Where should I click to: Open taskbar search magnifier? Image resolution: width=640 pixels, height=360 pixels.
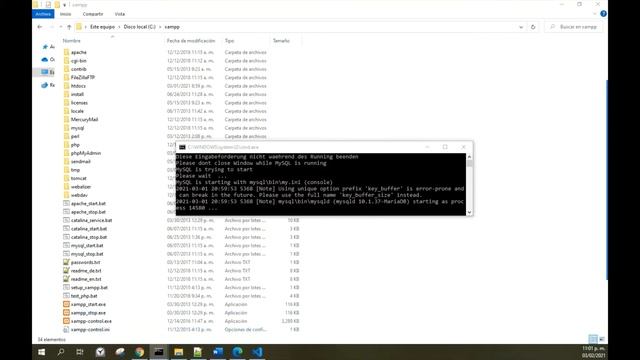(x=61, y=352)
